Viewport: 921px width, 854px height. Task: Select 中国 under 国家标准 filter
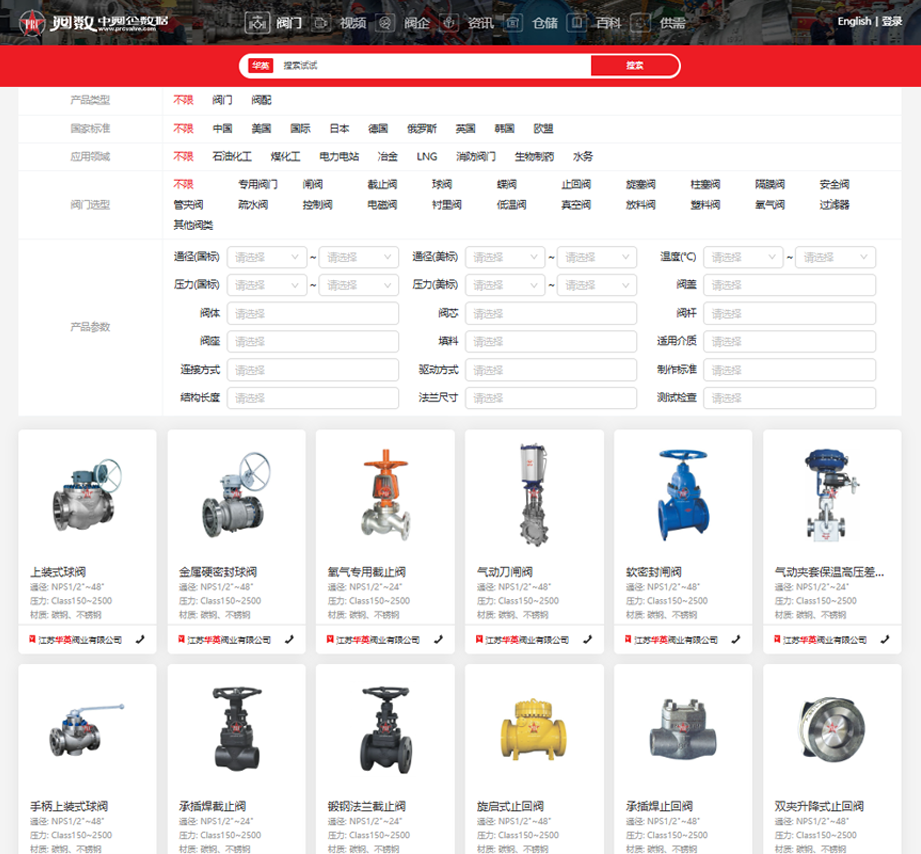222,129
